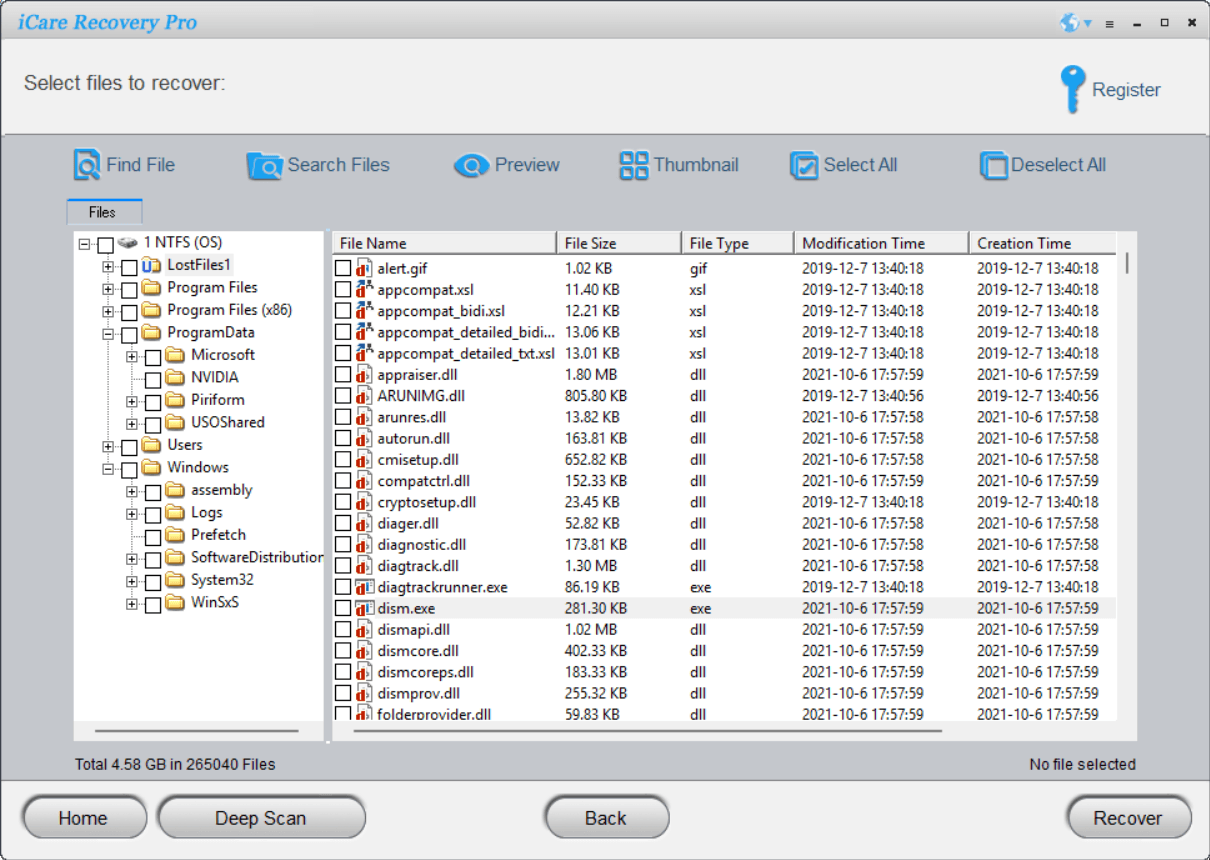Select the diagnostic.dll row

click(725, 544)
